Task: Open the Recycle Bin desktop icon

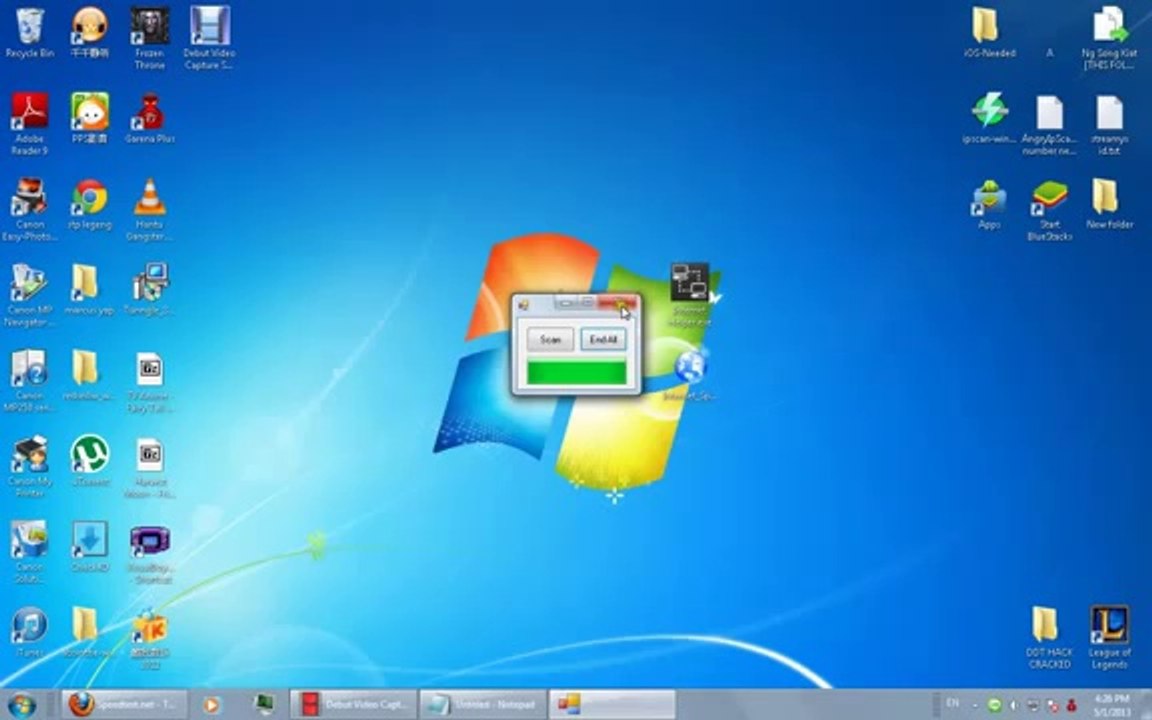Action: point(29,33)
